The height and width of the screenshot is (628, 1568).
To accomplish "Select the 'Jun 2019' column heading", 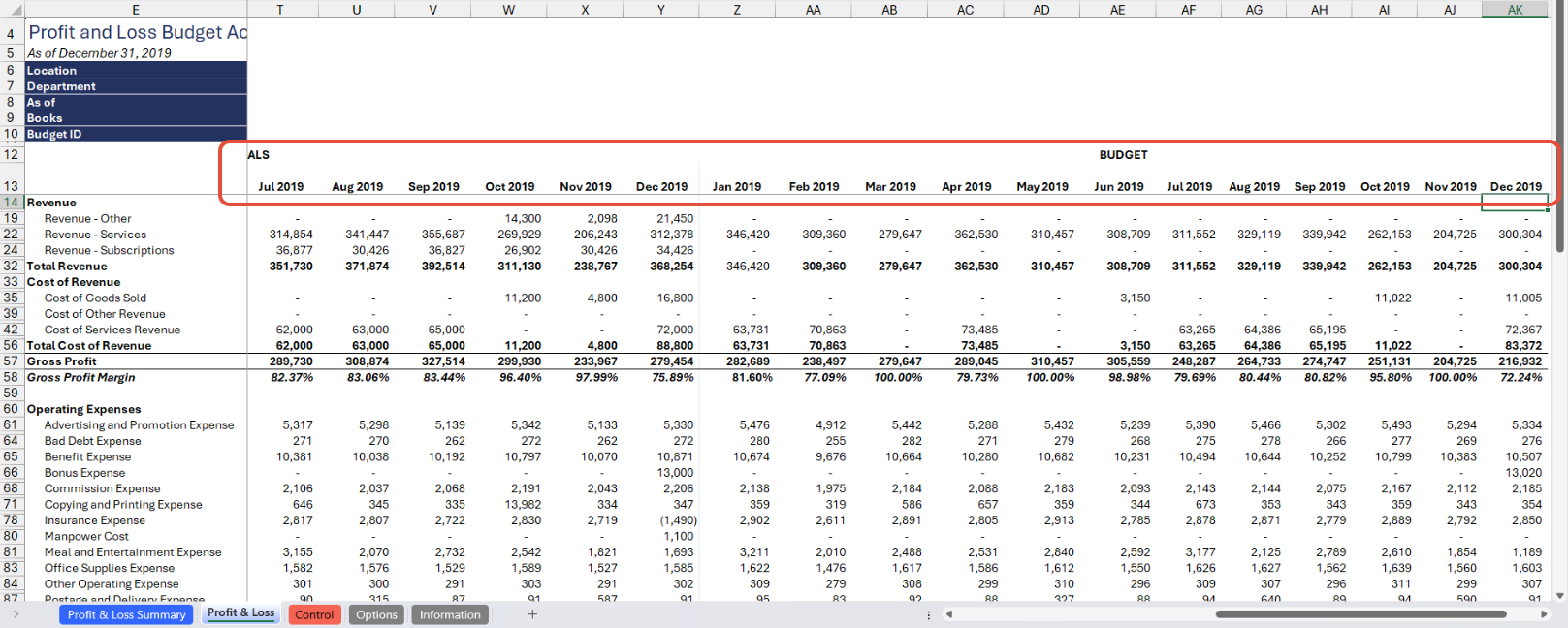I will (x=1118, y=186).
